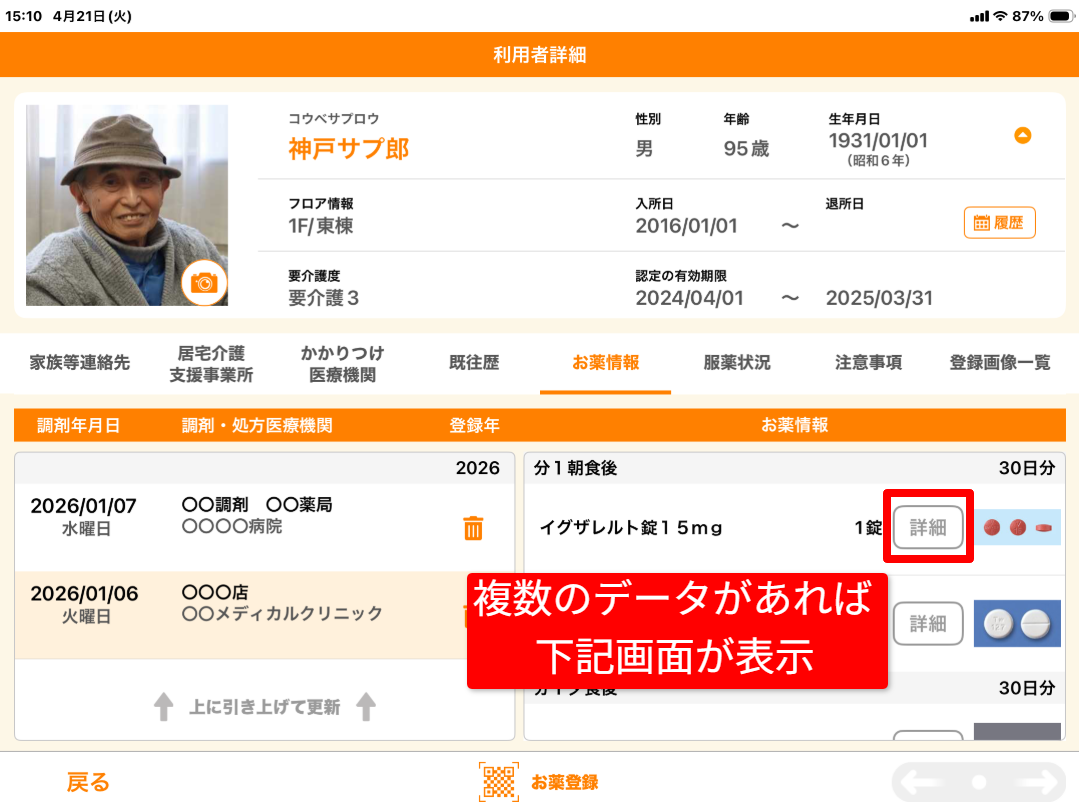Image resolution: width=1079 pixels, height=811 pixels.
Task: Tap the page navigation arrows slider
Action: pyautogui.click(x=979, y=782)
